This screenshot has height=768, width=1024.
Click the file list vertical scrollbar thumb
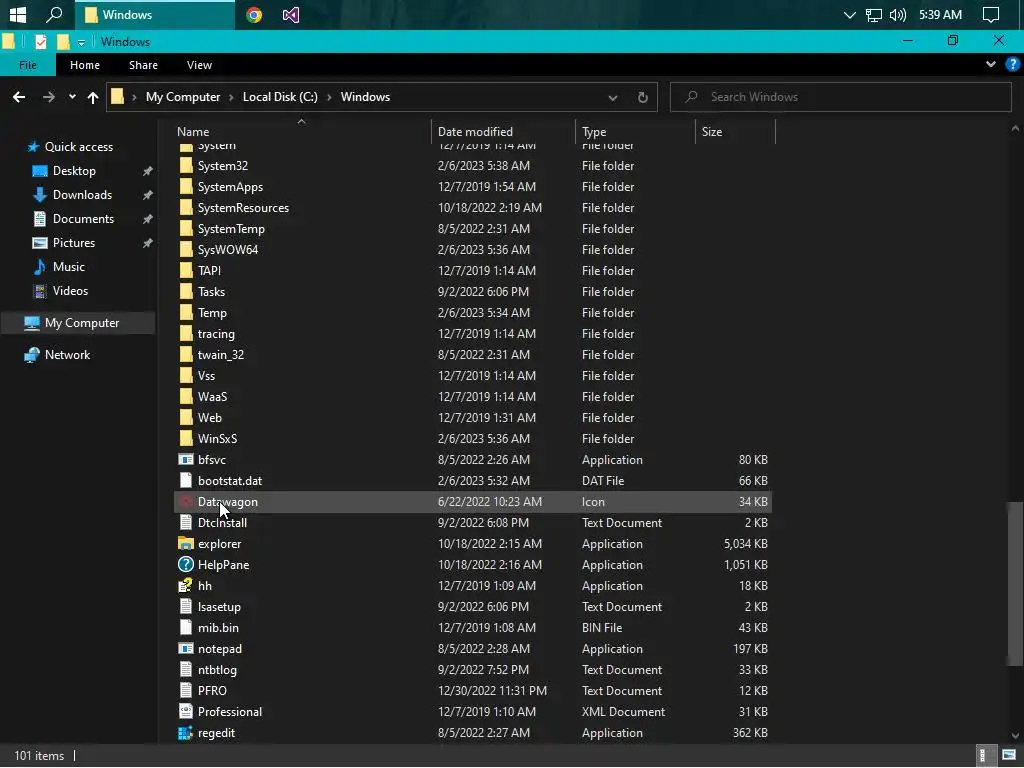tap(1015, 583)
